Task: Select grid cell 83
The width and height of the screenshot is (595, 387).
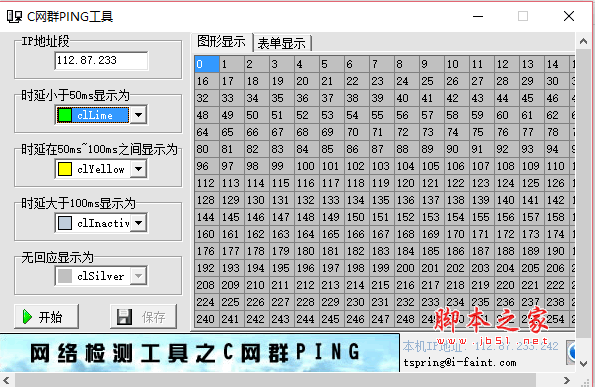Action: (x=282, y=149)
